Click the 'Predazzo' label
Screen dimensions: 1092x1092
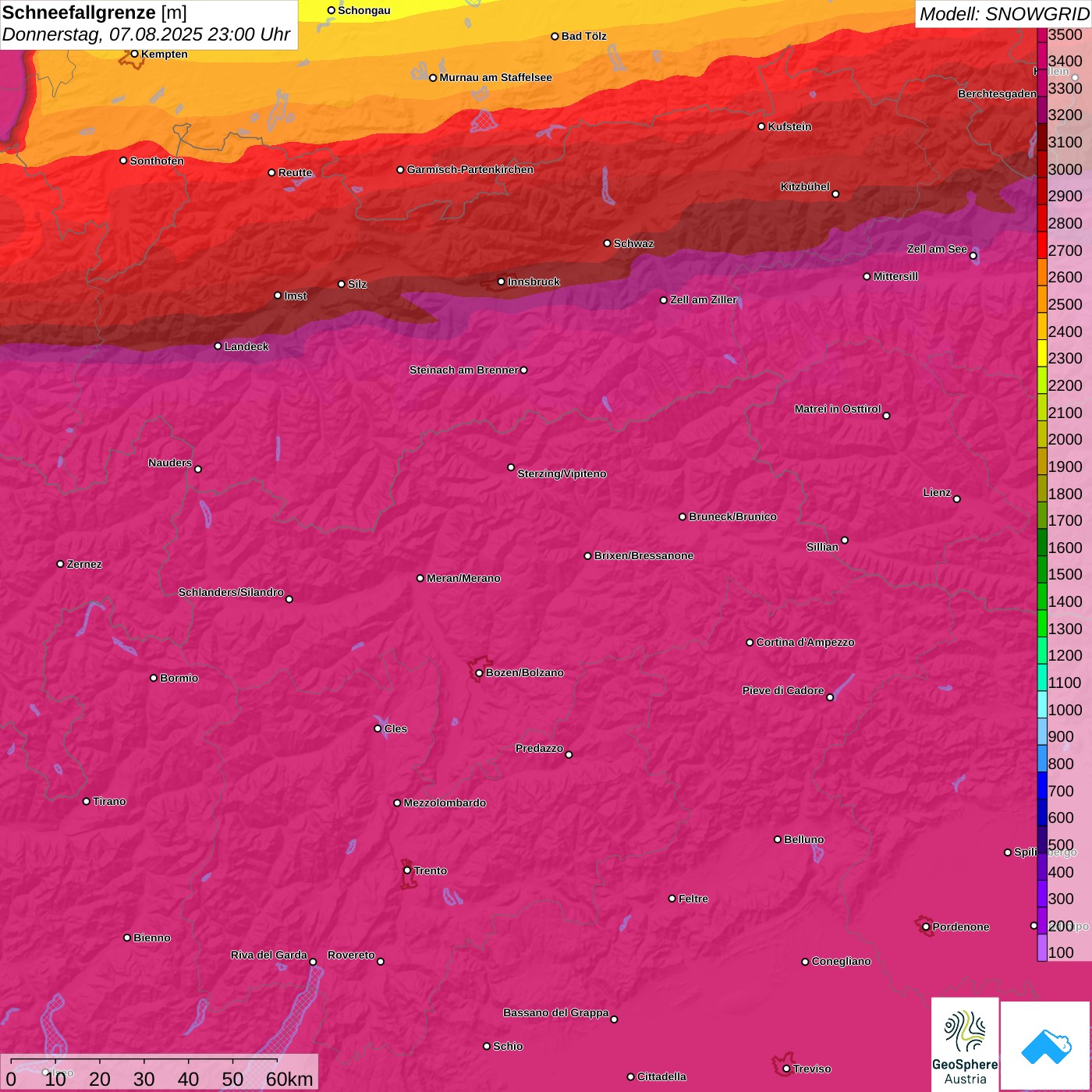(539, 748)
